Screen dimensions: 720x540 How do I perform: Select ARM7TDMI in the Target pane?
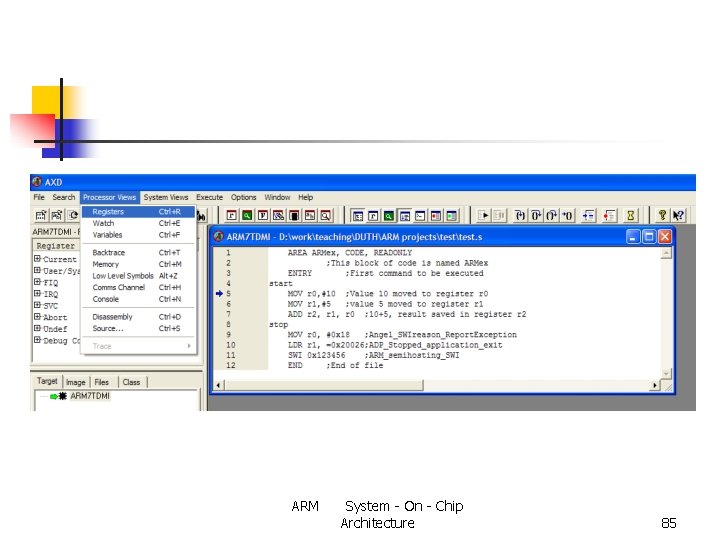pos(90,396)
